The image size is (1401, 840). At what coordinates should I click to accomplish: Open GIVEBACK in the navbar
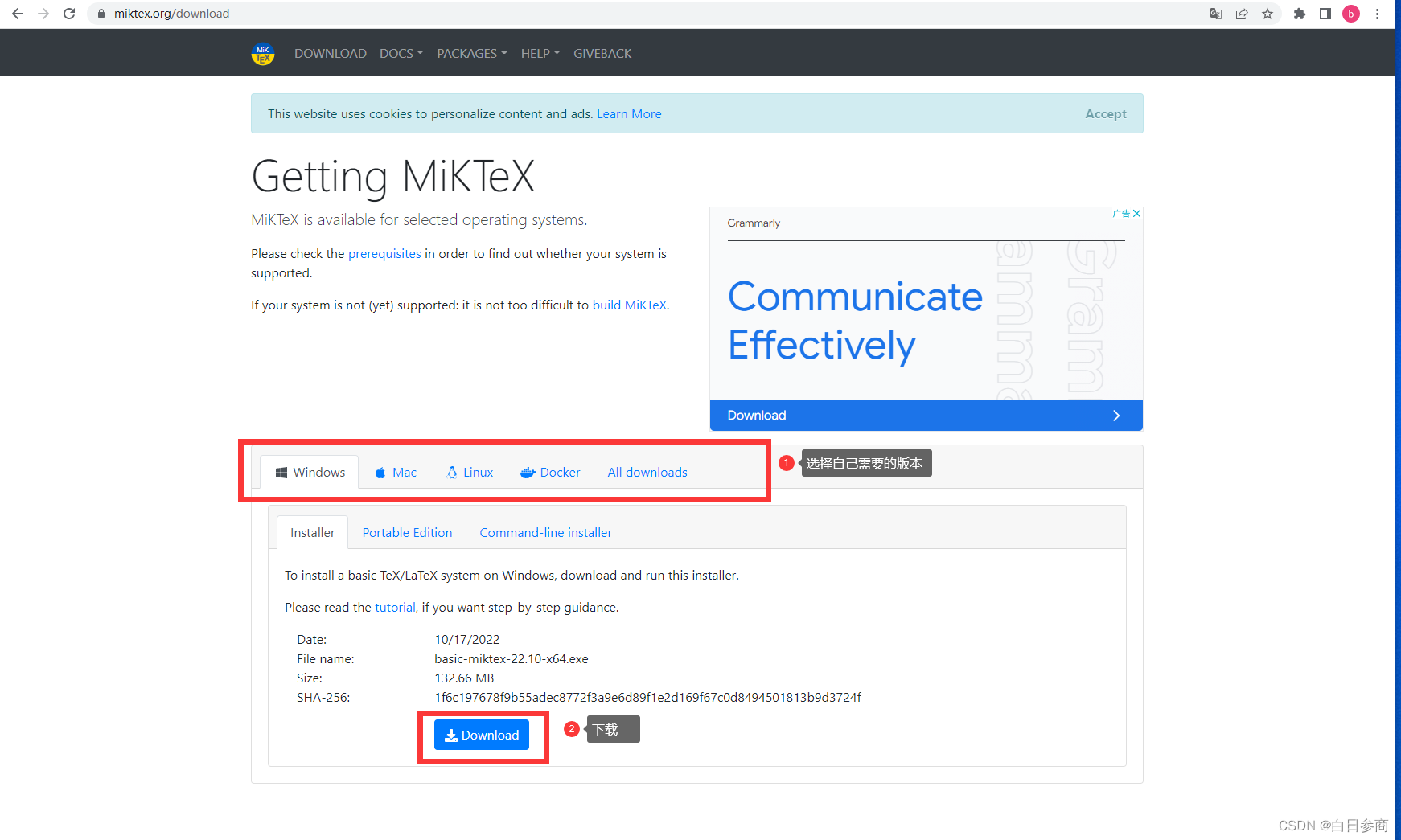click(x=602, y=54)
